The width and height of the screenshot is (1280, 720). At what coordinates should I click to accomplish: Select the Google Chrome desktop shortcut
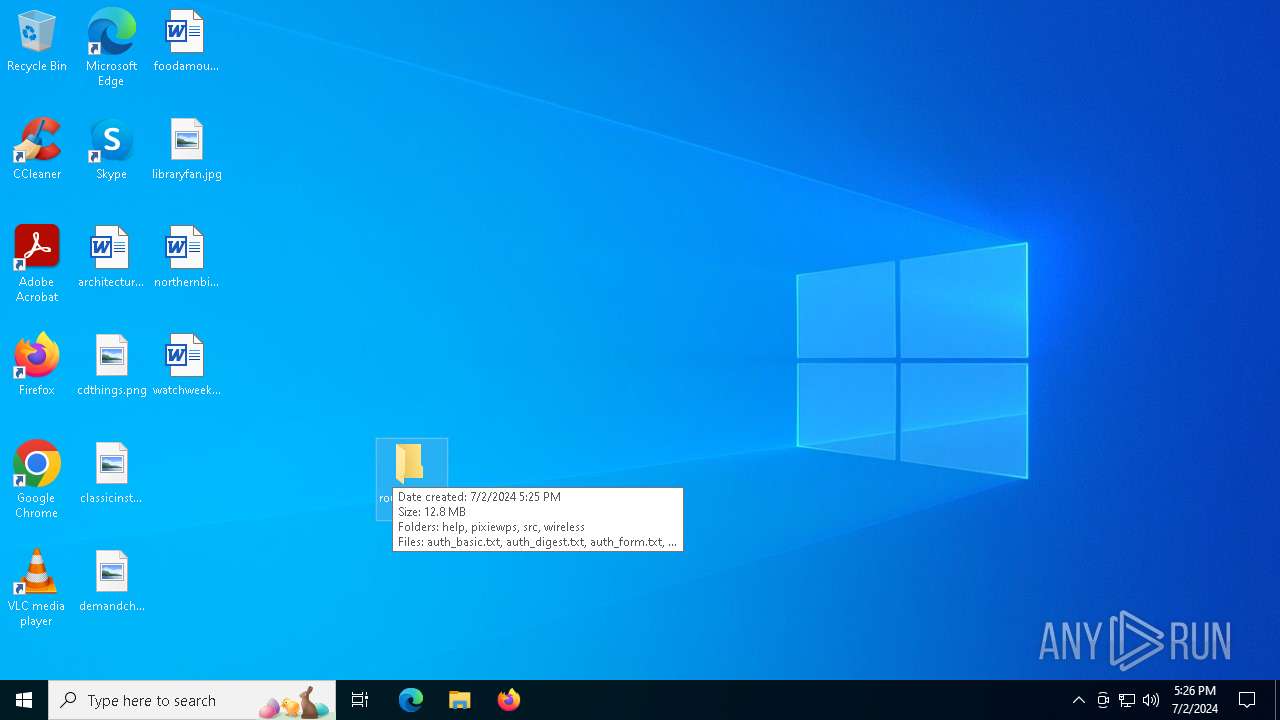pyautogui.click(x=37, y=479)
